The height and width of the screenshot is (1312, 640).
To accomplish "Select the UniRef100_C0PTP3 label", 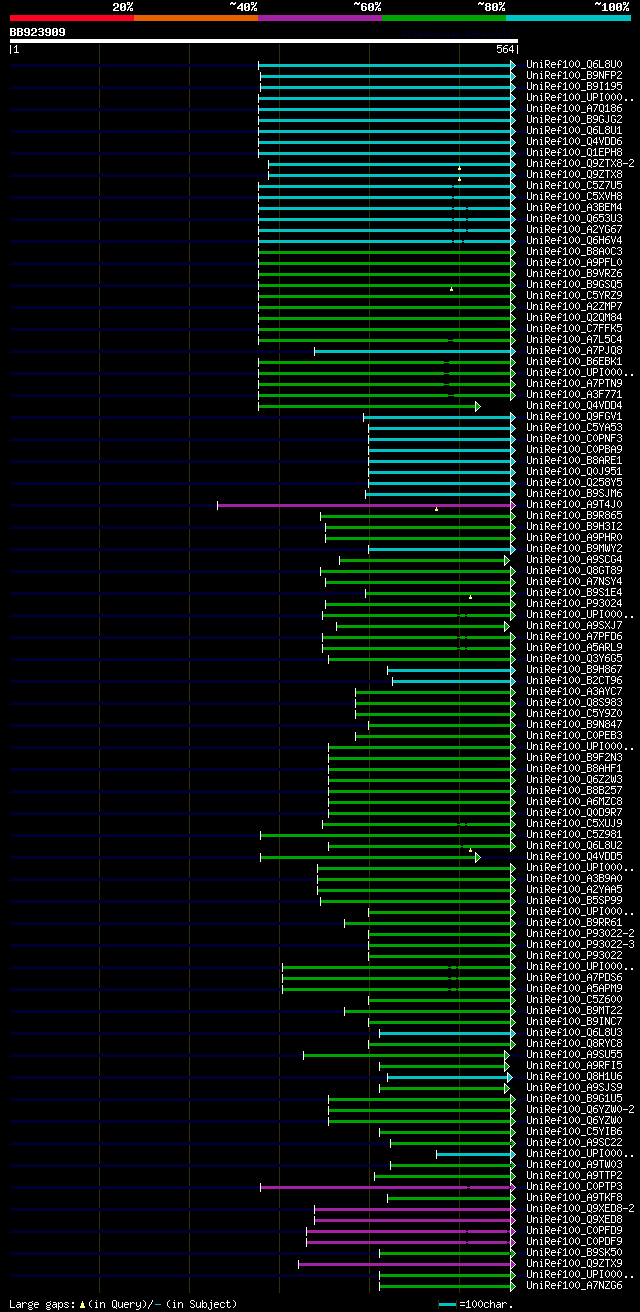I will [574, 1187].
